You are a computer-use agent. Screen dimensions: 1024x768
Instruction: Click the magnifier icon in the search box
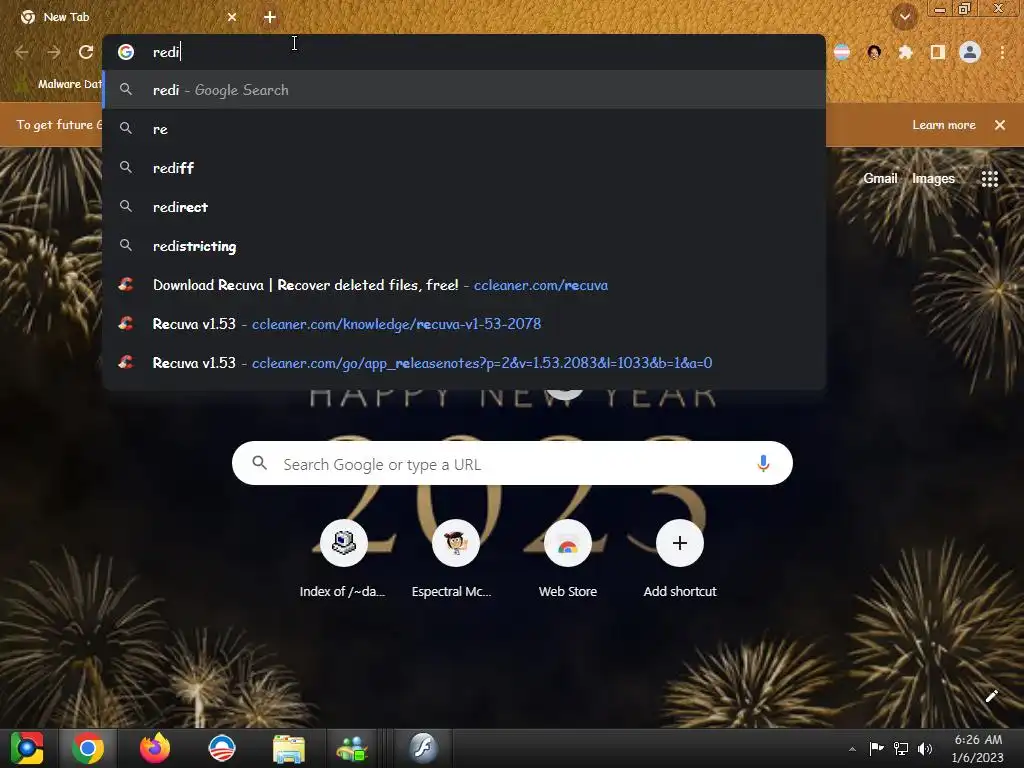(259, 463)
